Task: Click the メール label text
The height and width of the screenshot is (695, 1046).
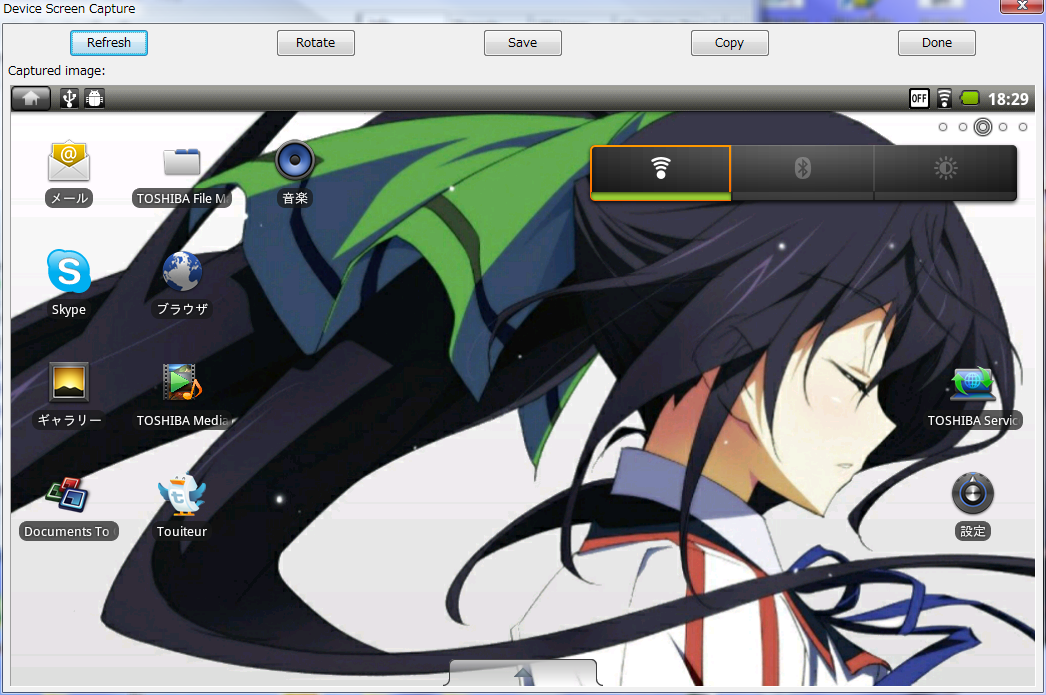Action: click(69, 198)
